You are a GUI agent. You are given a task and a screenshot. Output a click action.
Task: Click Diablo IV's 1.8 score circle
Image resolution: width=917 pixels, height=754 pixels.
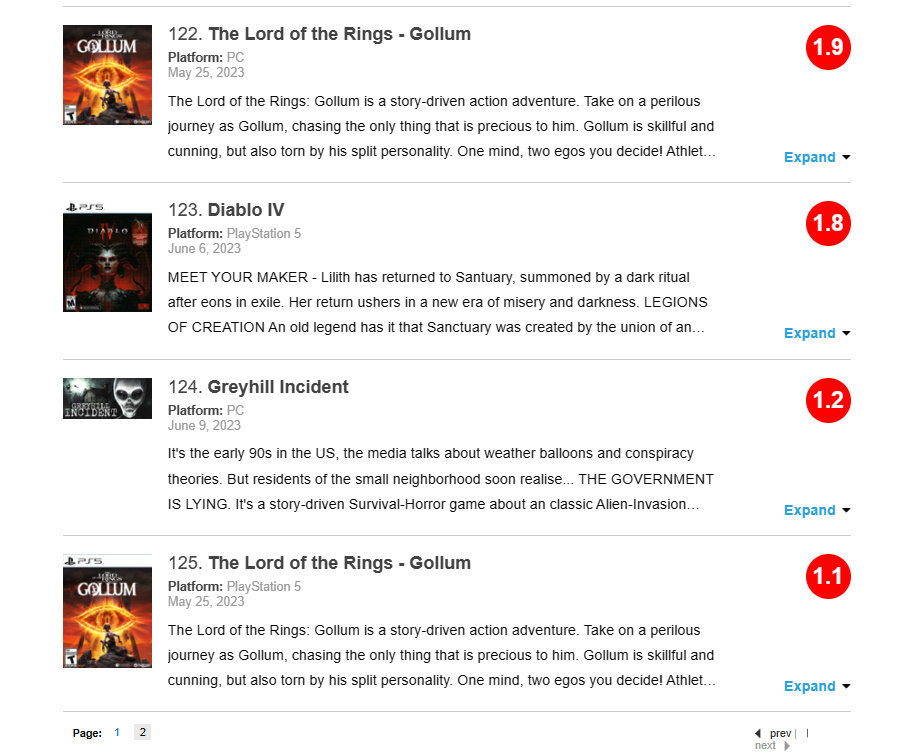[x=828, y=223]
